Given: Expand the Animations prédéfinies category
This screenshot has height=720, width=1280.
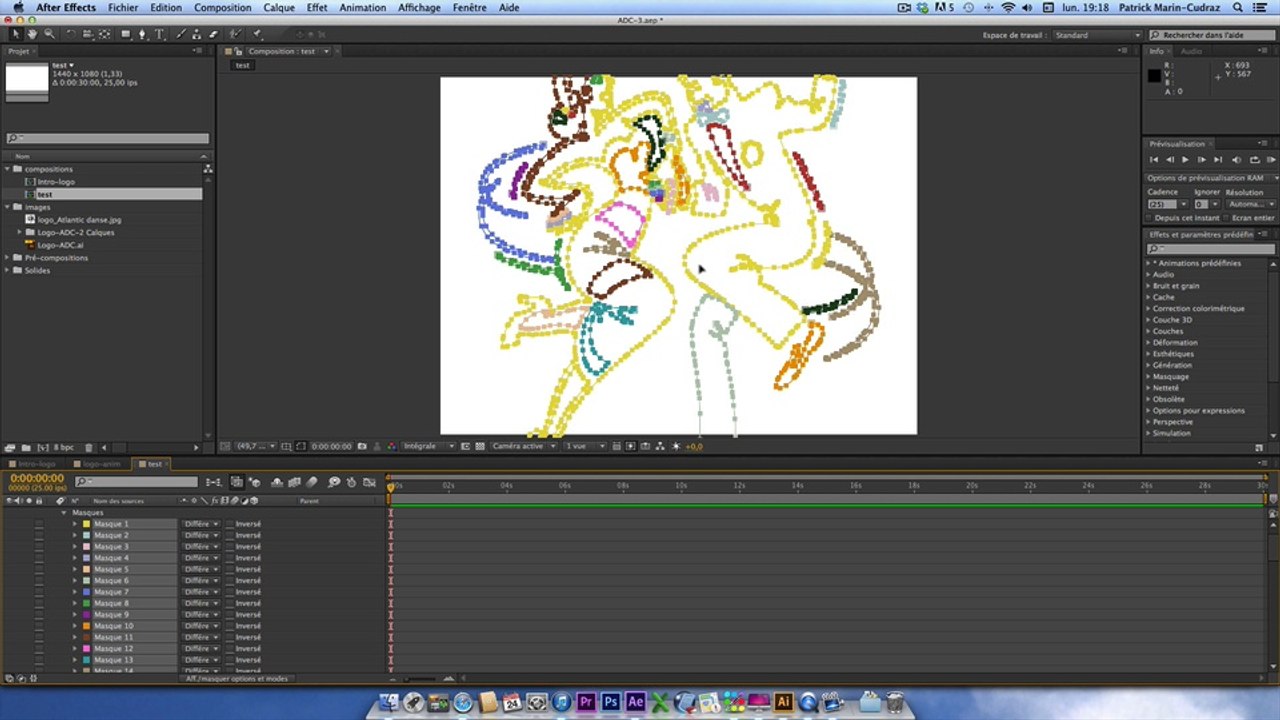Looking at the screenshot, I should point(1148,263).
